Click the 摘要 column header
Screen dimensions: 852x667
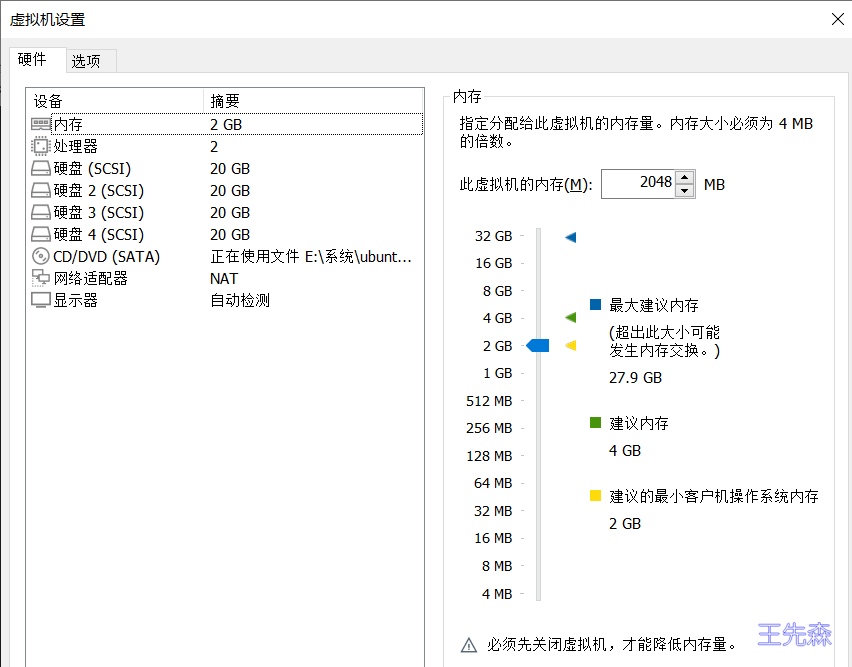click(x=312, y=101)
